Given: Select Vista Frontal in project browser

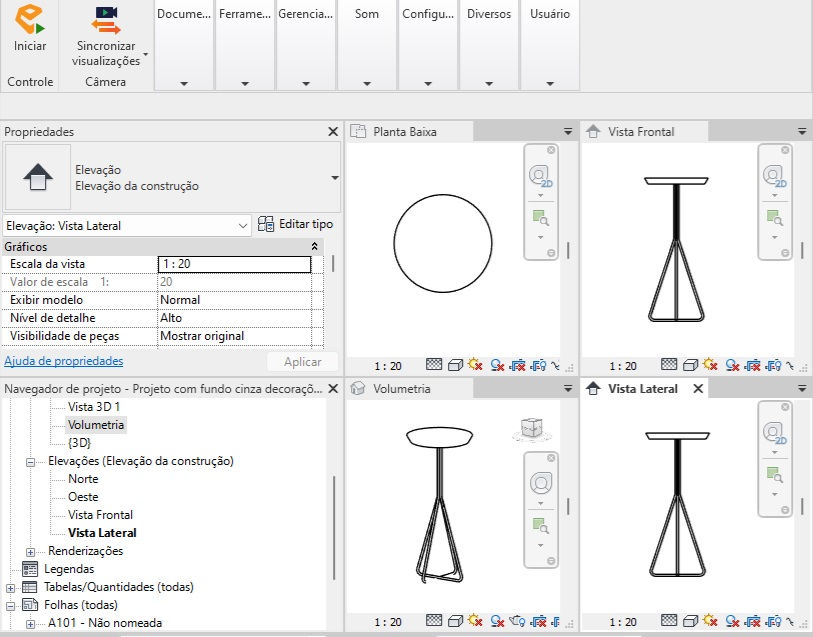Looking at the screenshot, I should pos(100,515).
